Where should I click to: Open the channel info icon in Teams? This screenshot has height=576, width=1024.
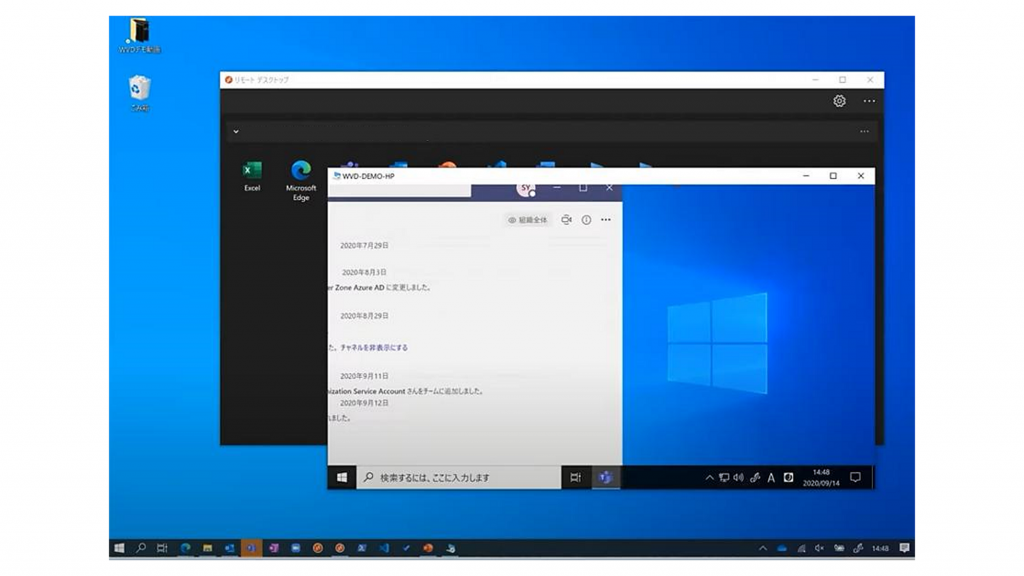click(586, 220)
